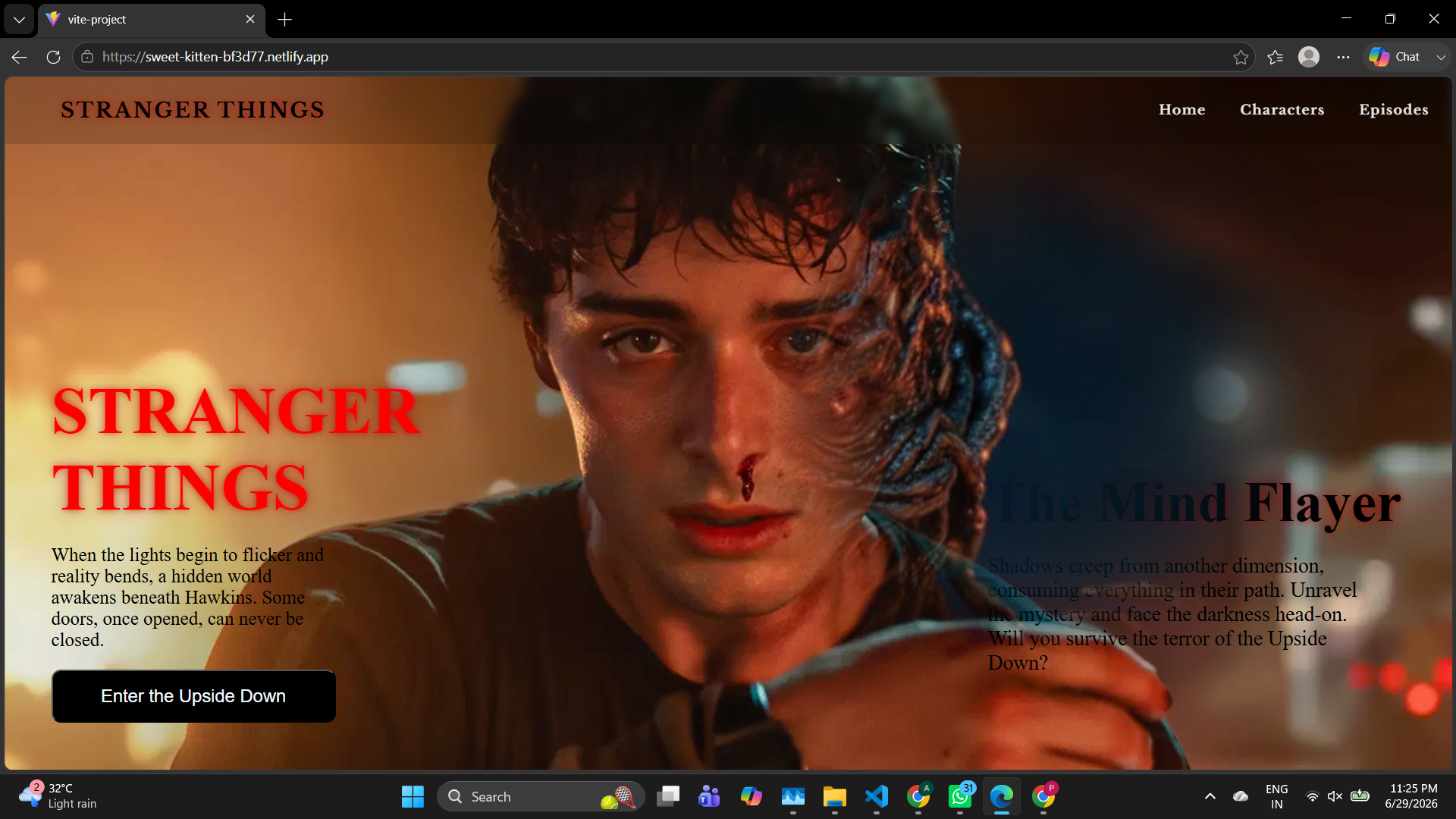Open the clock showing 11:25 PM
The image size is (1456, 819).
1412,797
